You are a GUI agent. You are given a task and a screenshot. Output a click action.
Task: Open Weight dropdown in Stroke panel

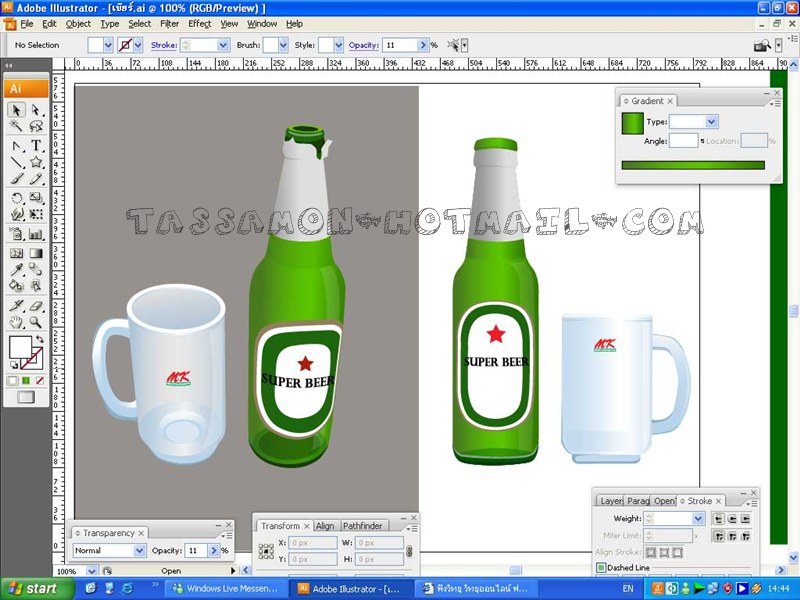click(698, 518)
